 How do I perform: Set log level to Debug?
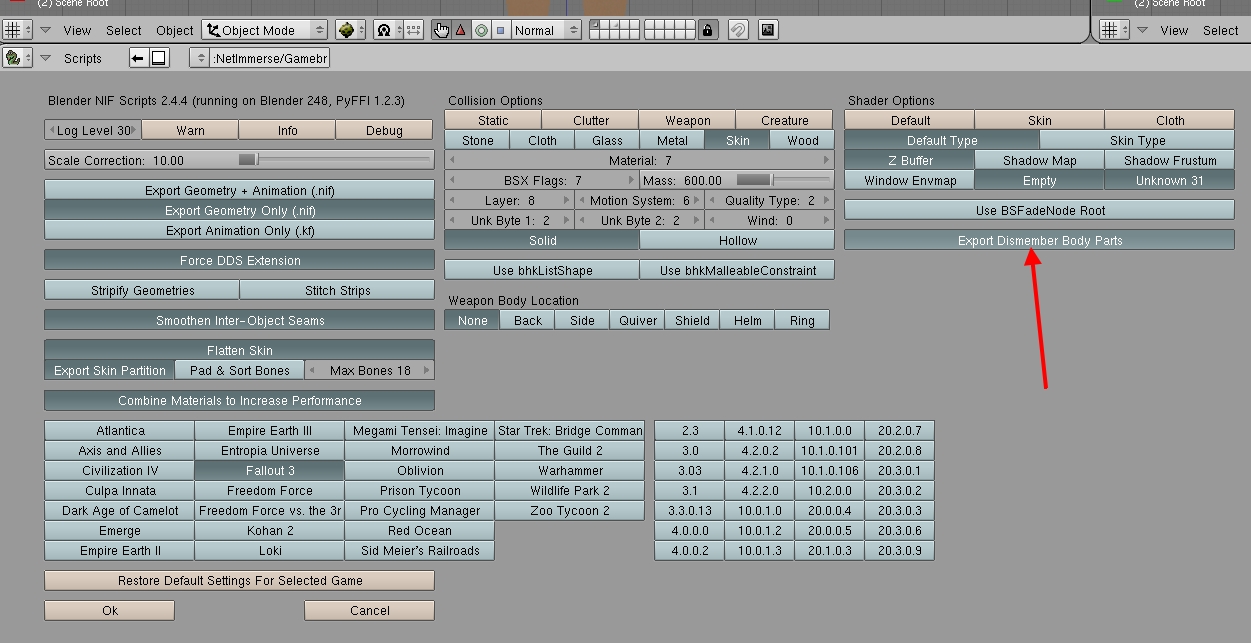(x=384, y=130)
